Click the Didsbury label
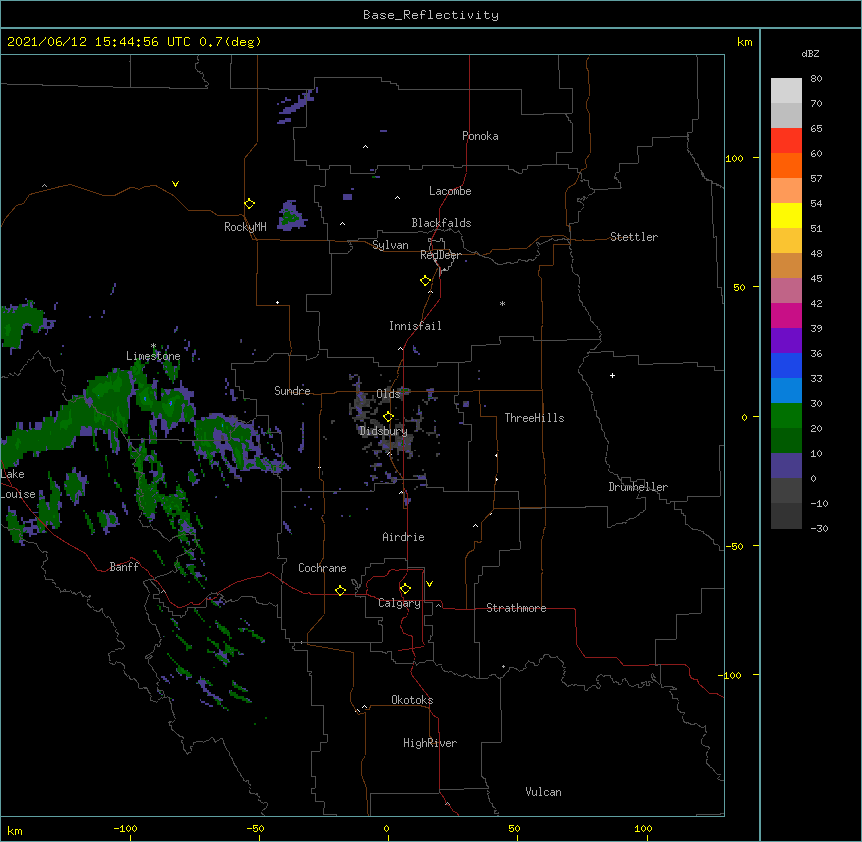This screenshot has height=842, width=862. pos(383,431)
